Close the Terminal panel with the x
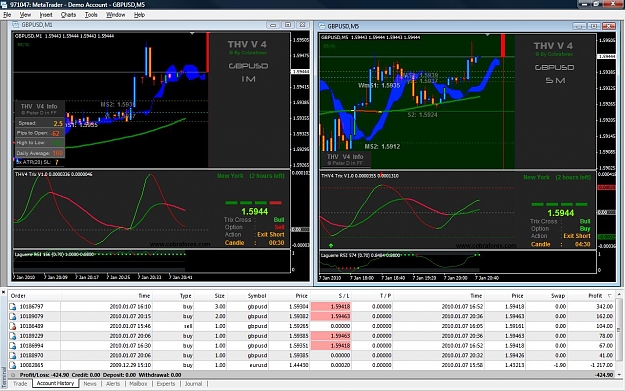The width and height of the screenshot is (625, 391). [3, 292]
